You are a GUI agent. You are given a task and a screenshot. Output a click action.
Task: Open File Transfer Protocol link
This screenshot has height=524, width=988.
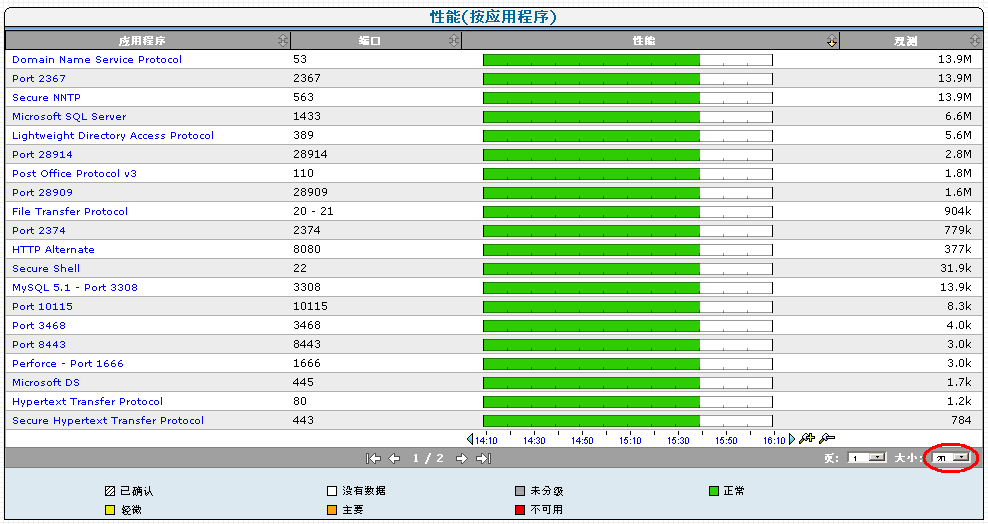point(70,212)
